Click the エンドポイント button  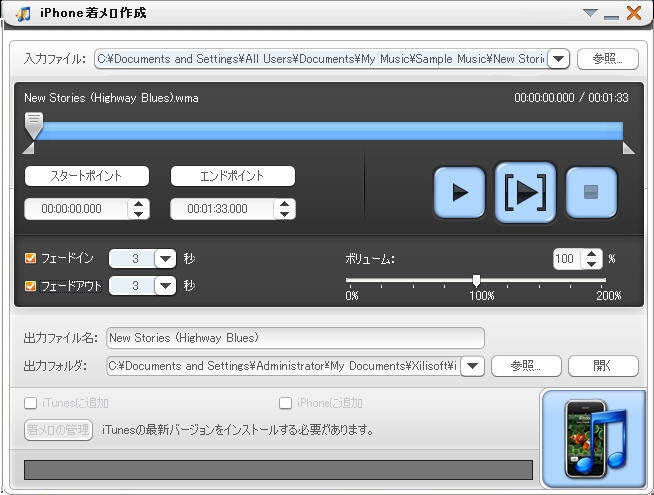232,176
